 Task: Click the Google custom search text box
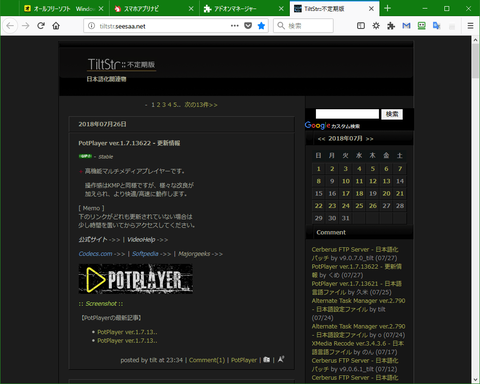pyautogui.click(x=347, y=114)
